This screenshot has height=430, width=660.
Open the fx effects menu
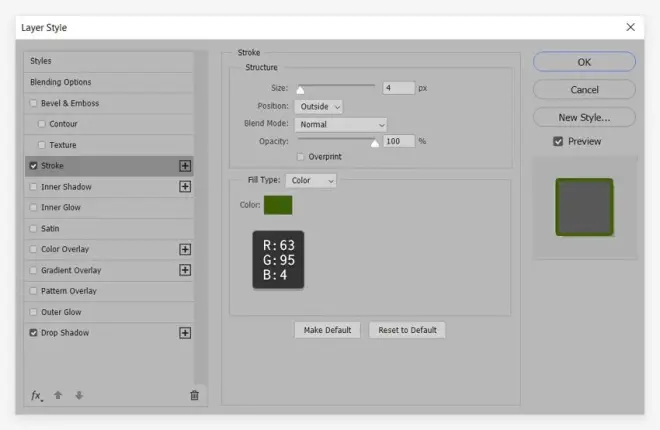point(37,395)
